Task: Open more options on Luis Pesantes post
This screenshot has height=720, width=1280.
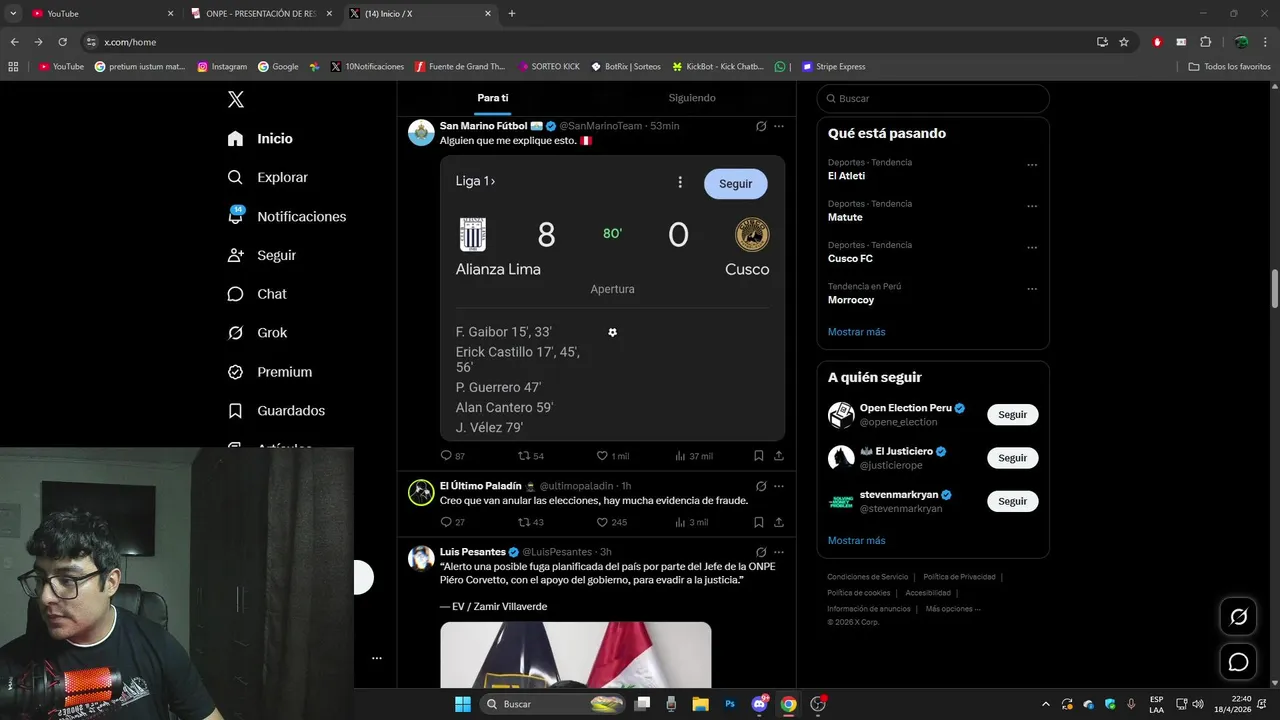Action: tap(779, 552)
